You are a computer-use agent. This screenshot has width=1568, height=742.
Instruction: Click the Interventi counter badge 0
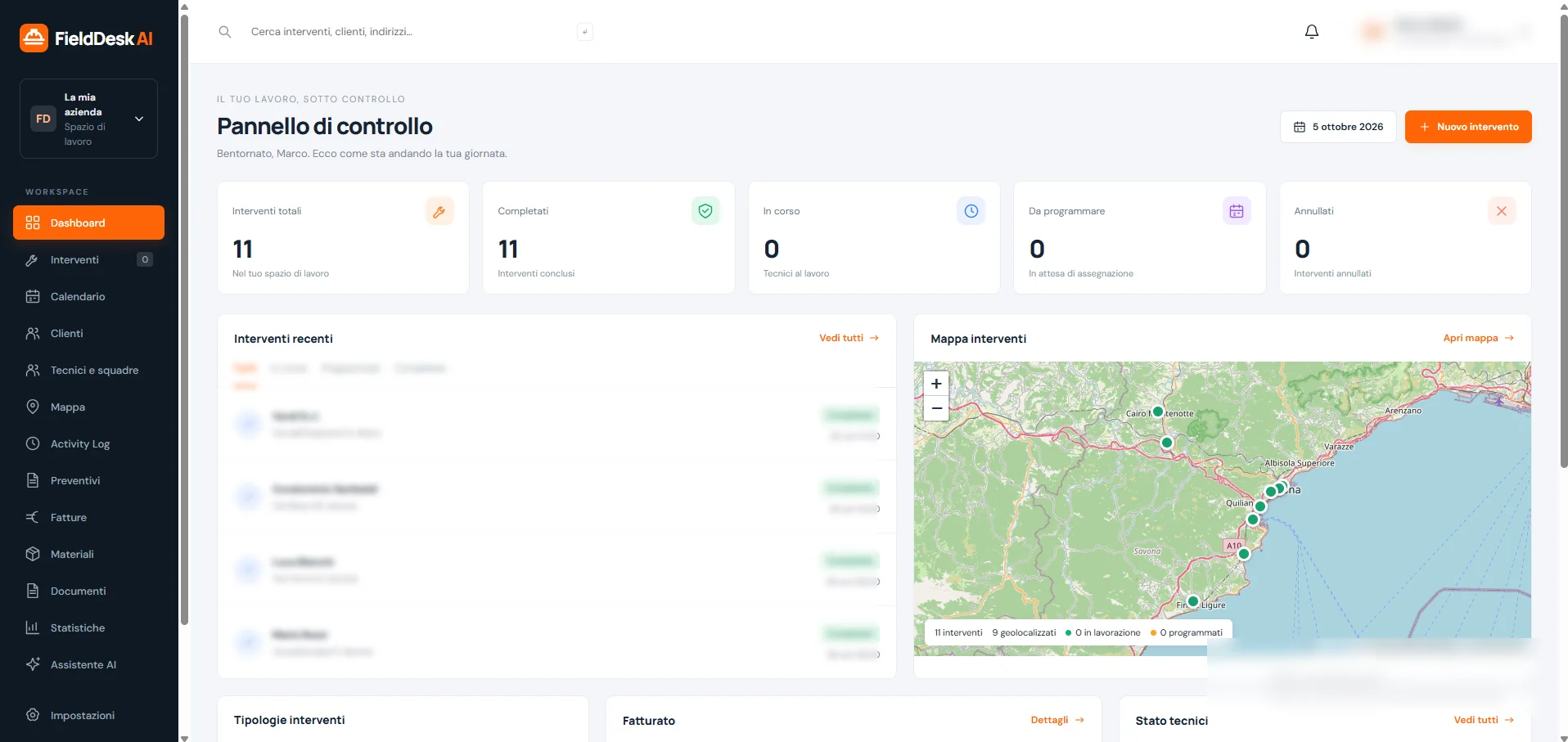click(145, 259)
